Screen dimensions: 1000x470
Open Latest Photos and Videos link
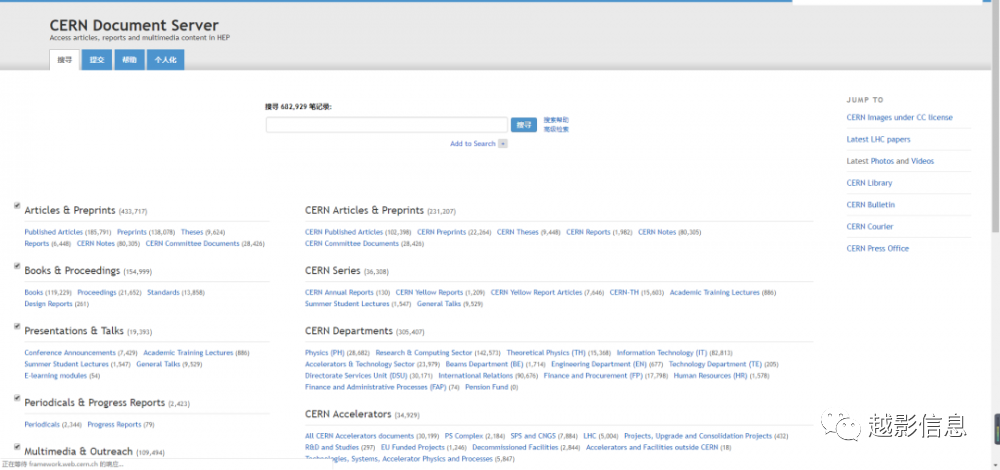click(x=890, y=161)
